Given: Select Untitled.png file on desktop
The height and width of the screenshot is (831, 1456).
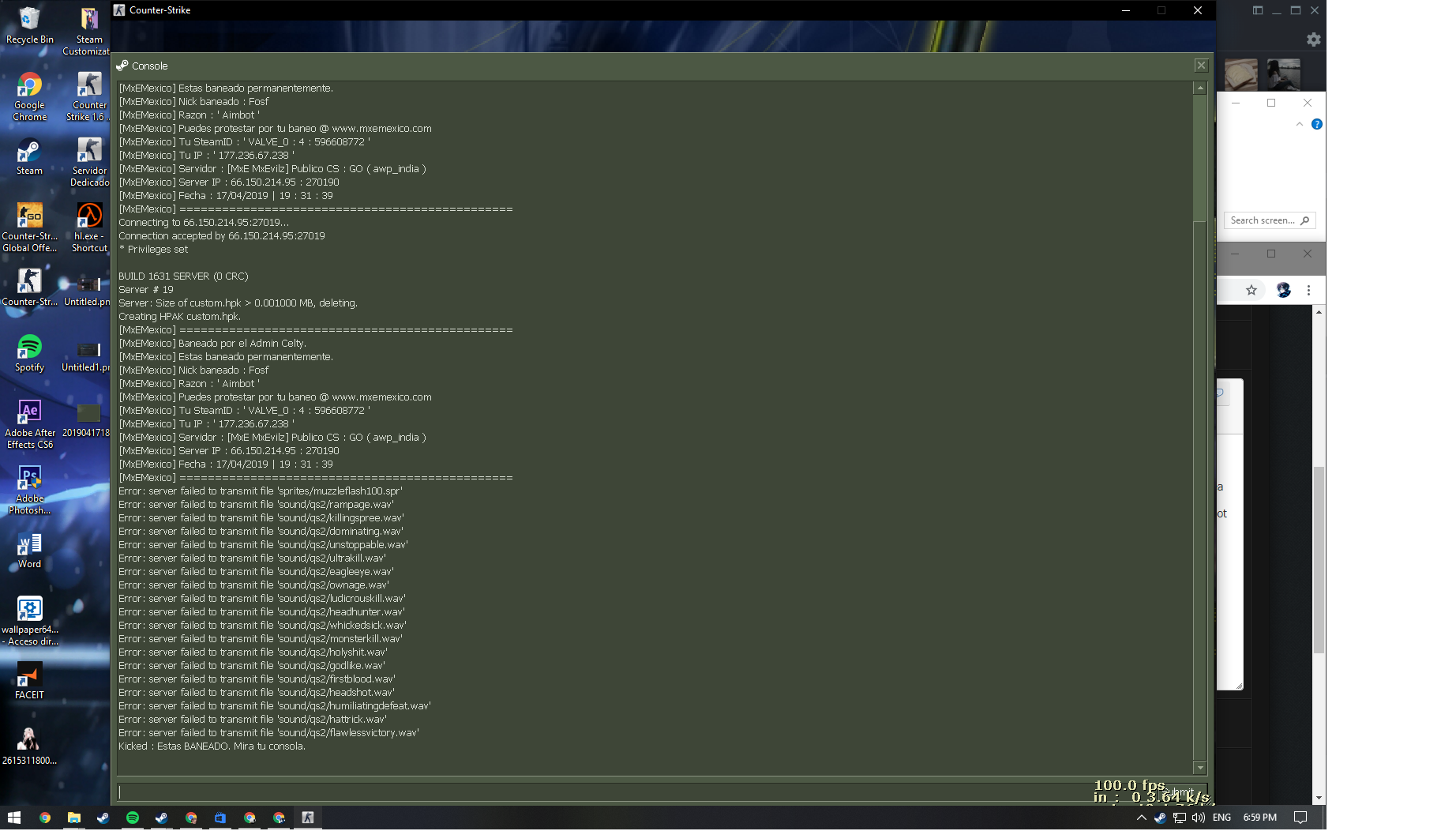Looking at the screenshot, I should (x=88, y=290).
